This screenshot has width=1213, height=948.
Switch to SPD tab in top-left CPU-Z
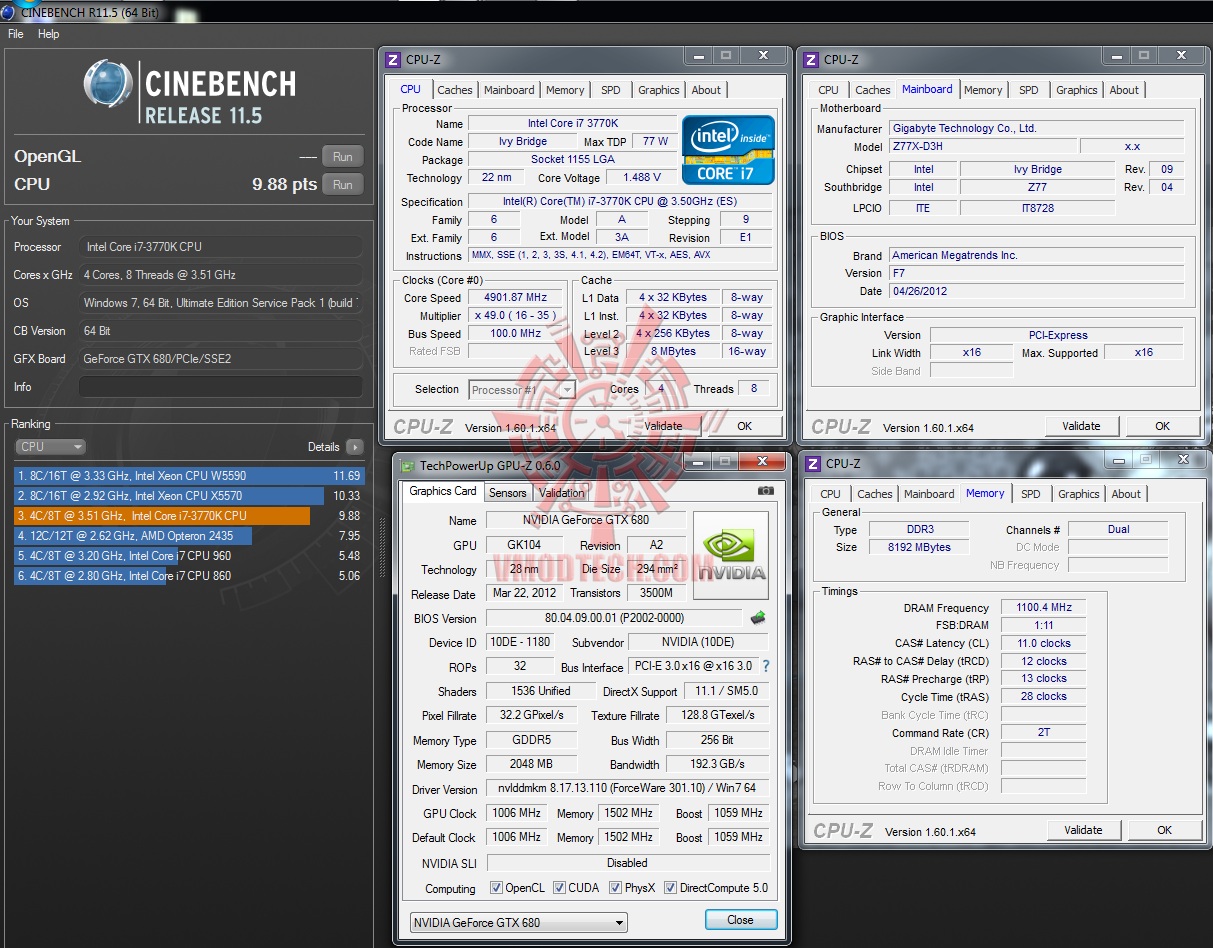[611, 90]
